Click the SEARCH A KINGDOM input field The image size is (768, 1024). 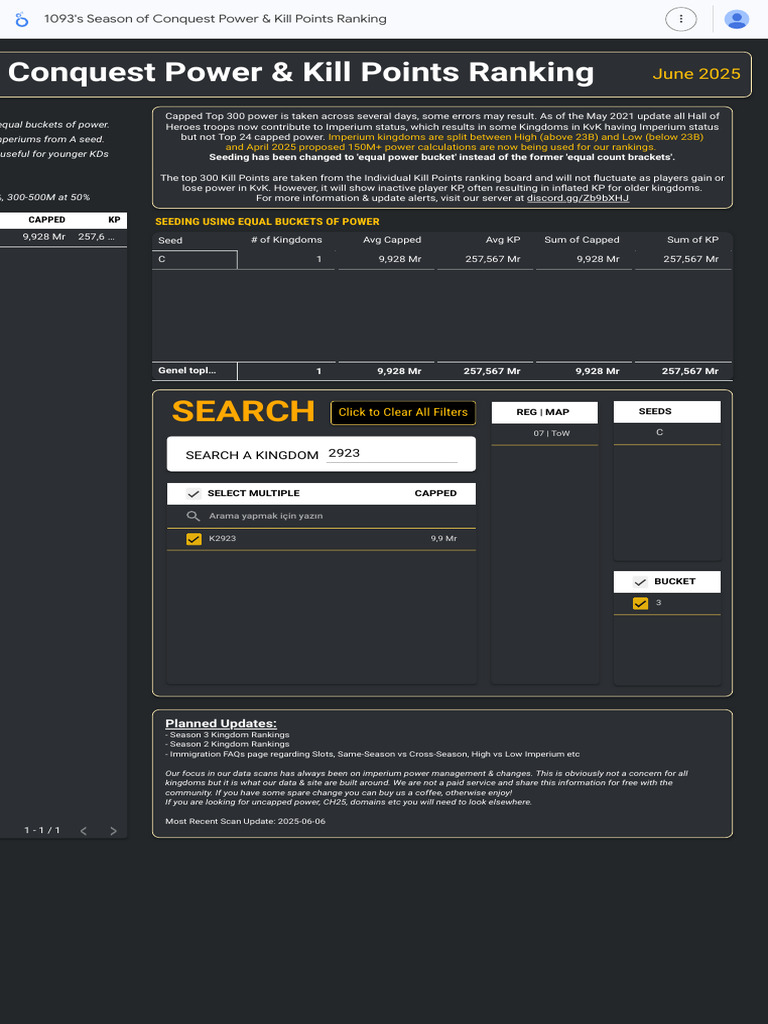pyautogui.click(x=392, y=453)
